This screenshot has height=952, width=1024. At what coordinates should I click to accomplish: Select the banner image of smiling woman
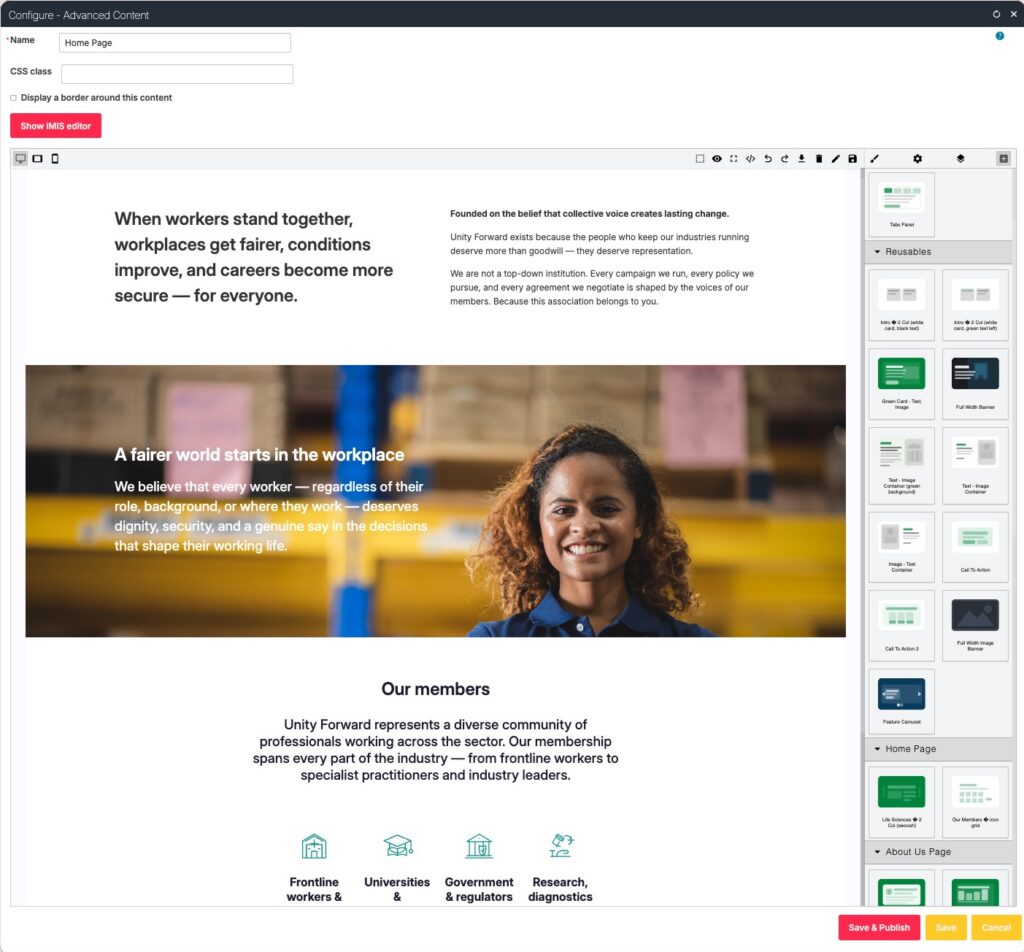coord(436,501)
